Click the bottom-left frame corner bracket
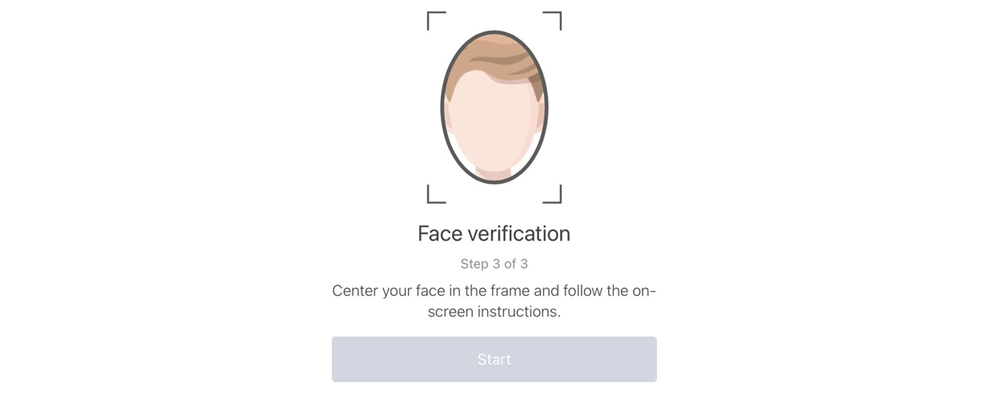Image resolution: width=1000 pixels, height=393 pixels. pos(436,194)
